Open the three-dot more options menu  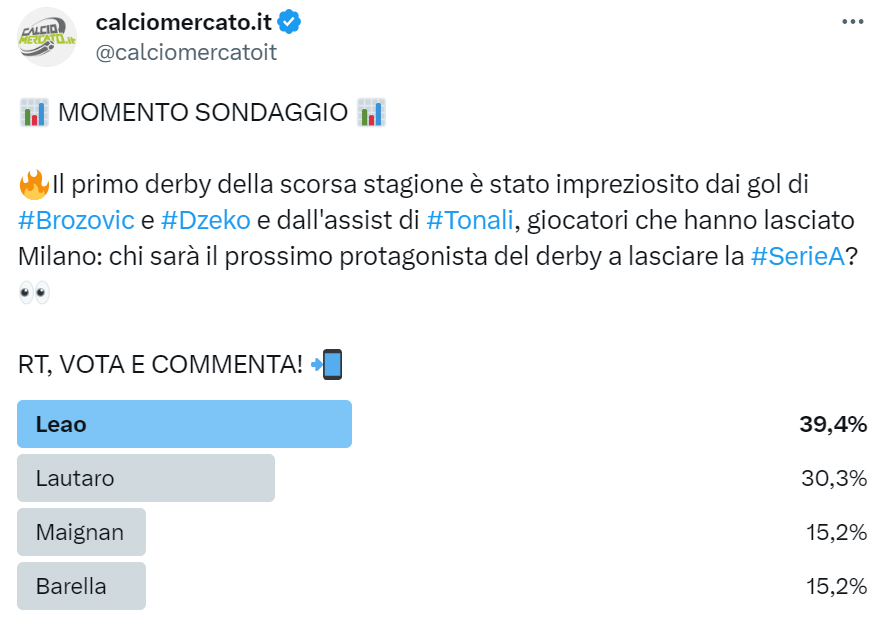[852, 22]
